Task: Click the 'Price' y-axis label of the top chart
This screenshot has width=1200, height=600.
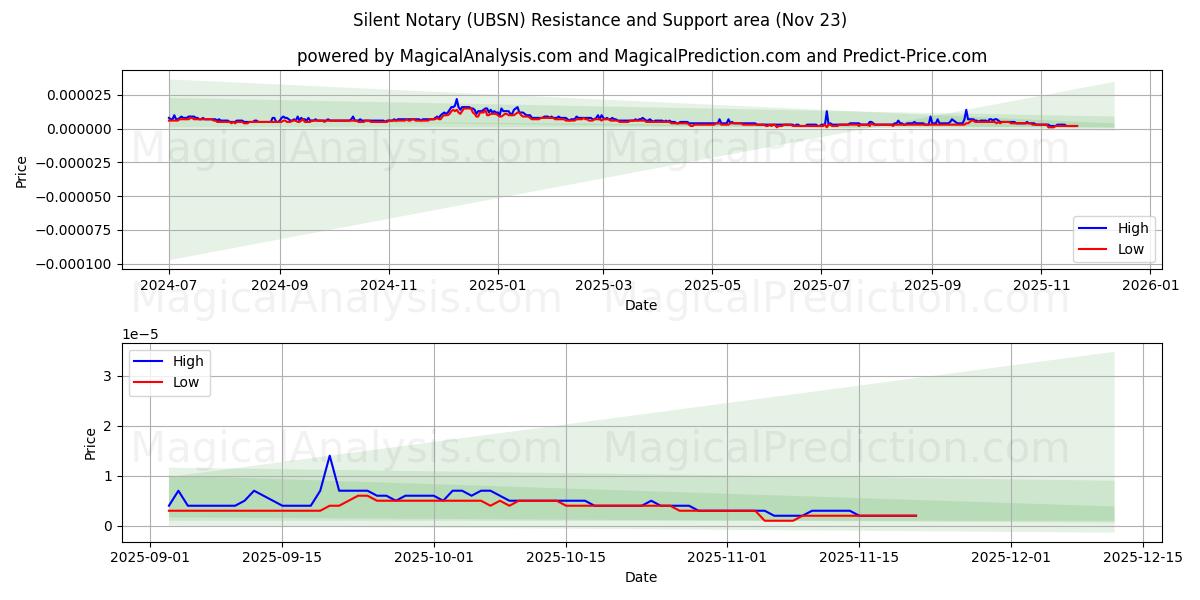Action: [x=21, y=170]
